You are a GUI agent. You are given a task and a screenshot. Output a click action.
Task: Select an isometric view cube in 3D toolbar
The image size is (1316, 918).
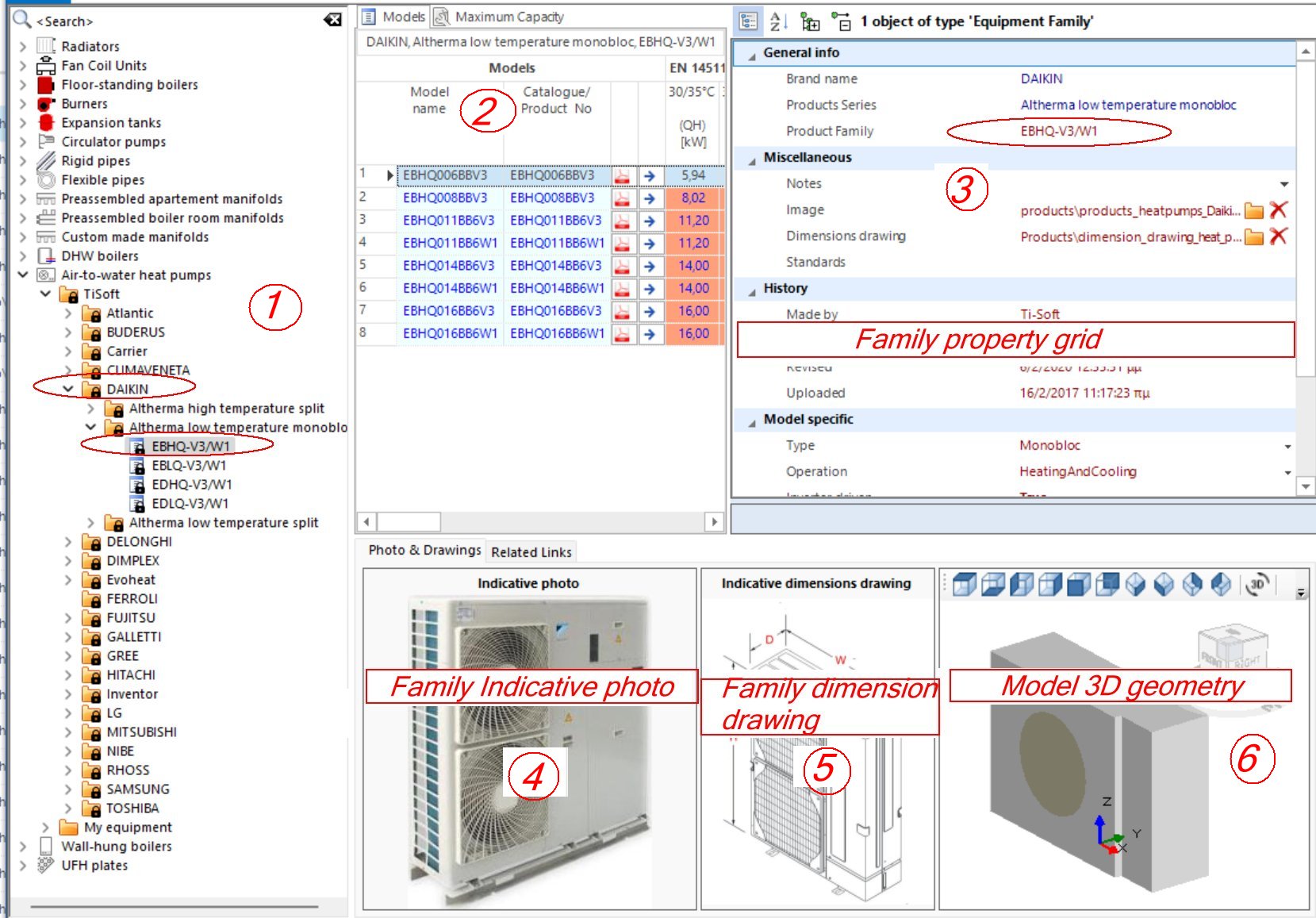(x=1137, y=585)
